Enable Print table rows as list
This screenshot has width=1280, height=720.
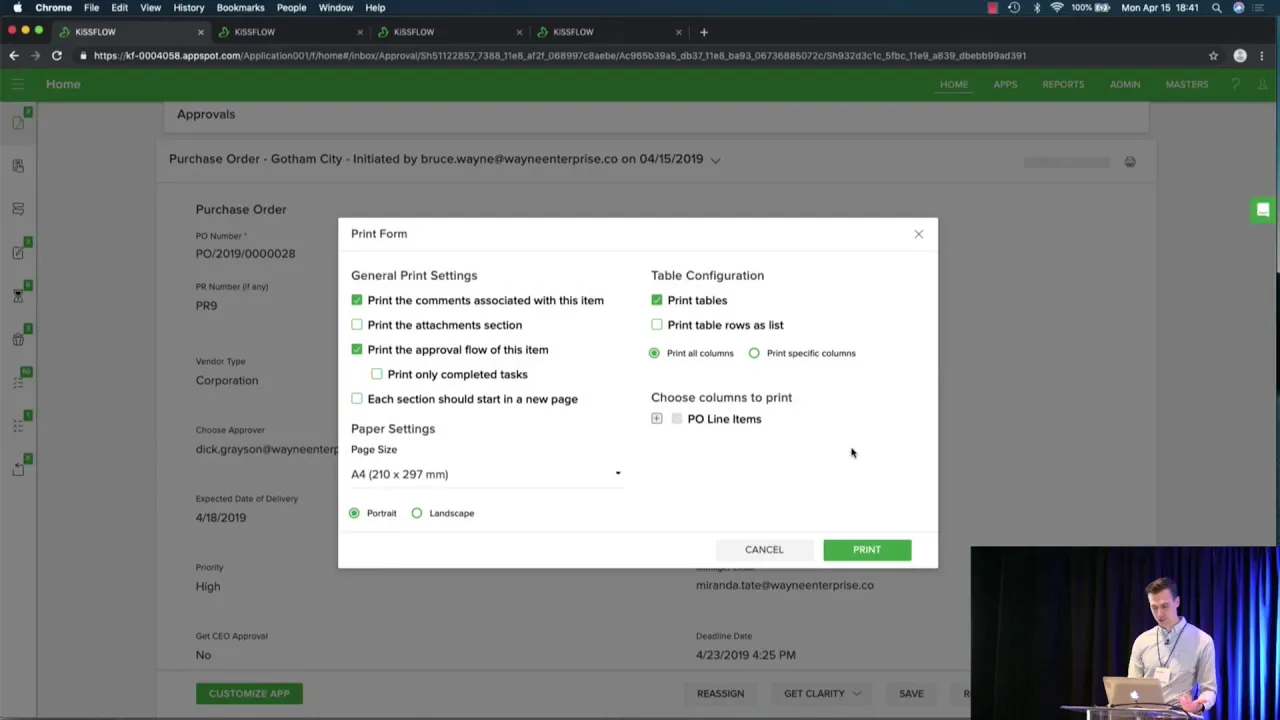coord(657,325)
